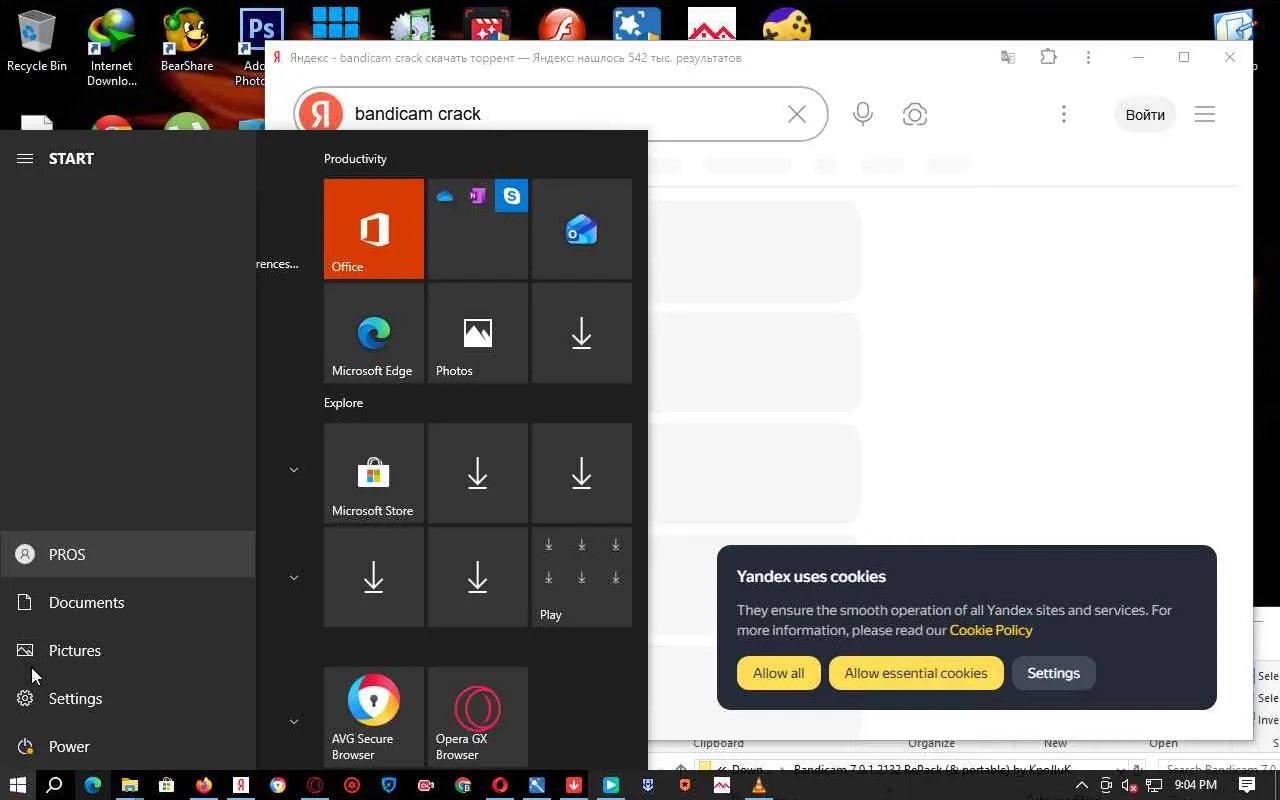This screenshot has height=800, width=1280.
Task: Clear the Yandex search query
Action: (x=797, y=114)
